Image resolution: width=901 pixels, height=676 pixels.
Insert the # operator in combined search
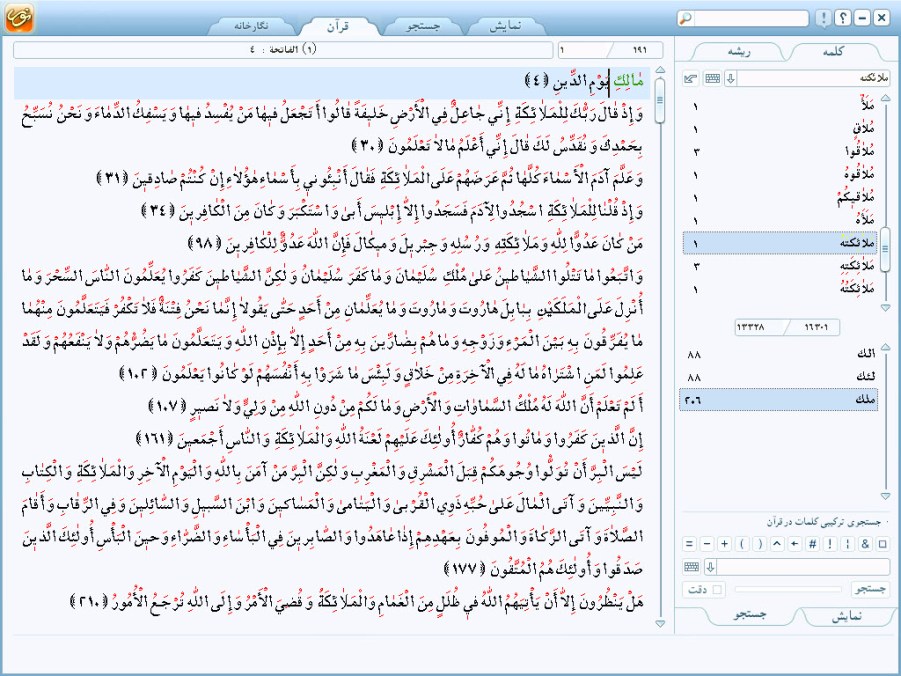tap(813, 543)
